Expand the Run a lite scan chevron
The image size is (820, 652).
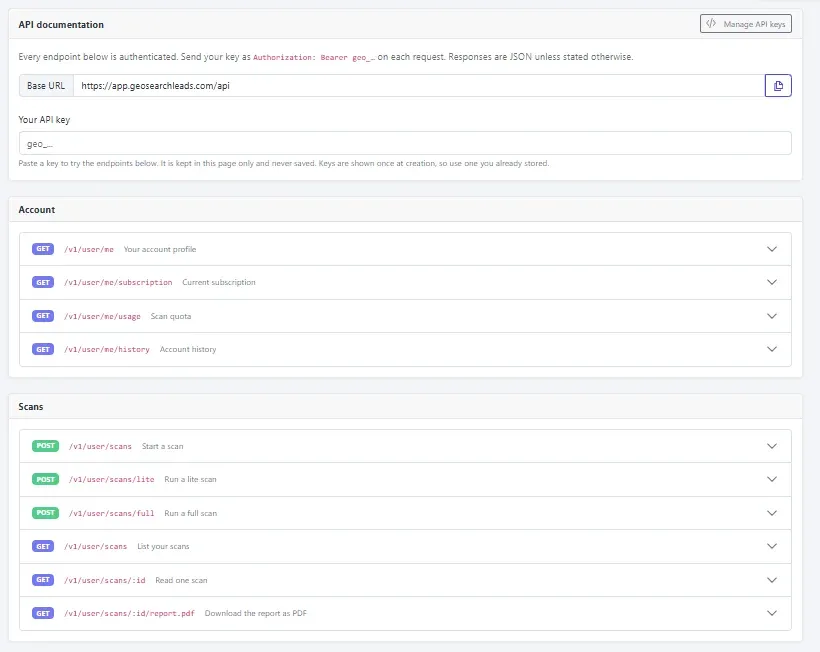[771, 479]
